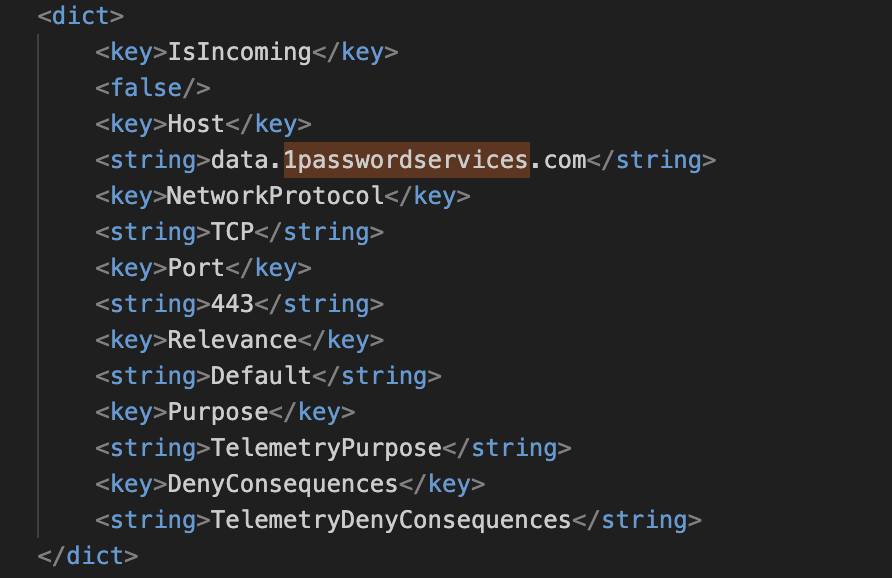Click the opening dict tag

click(x=80, y=16)
